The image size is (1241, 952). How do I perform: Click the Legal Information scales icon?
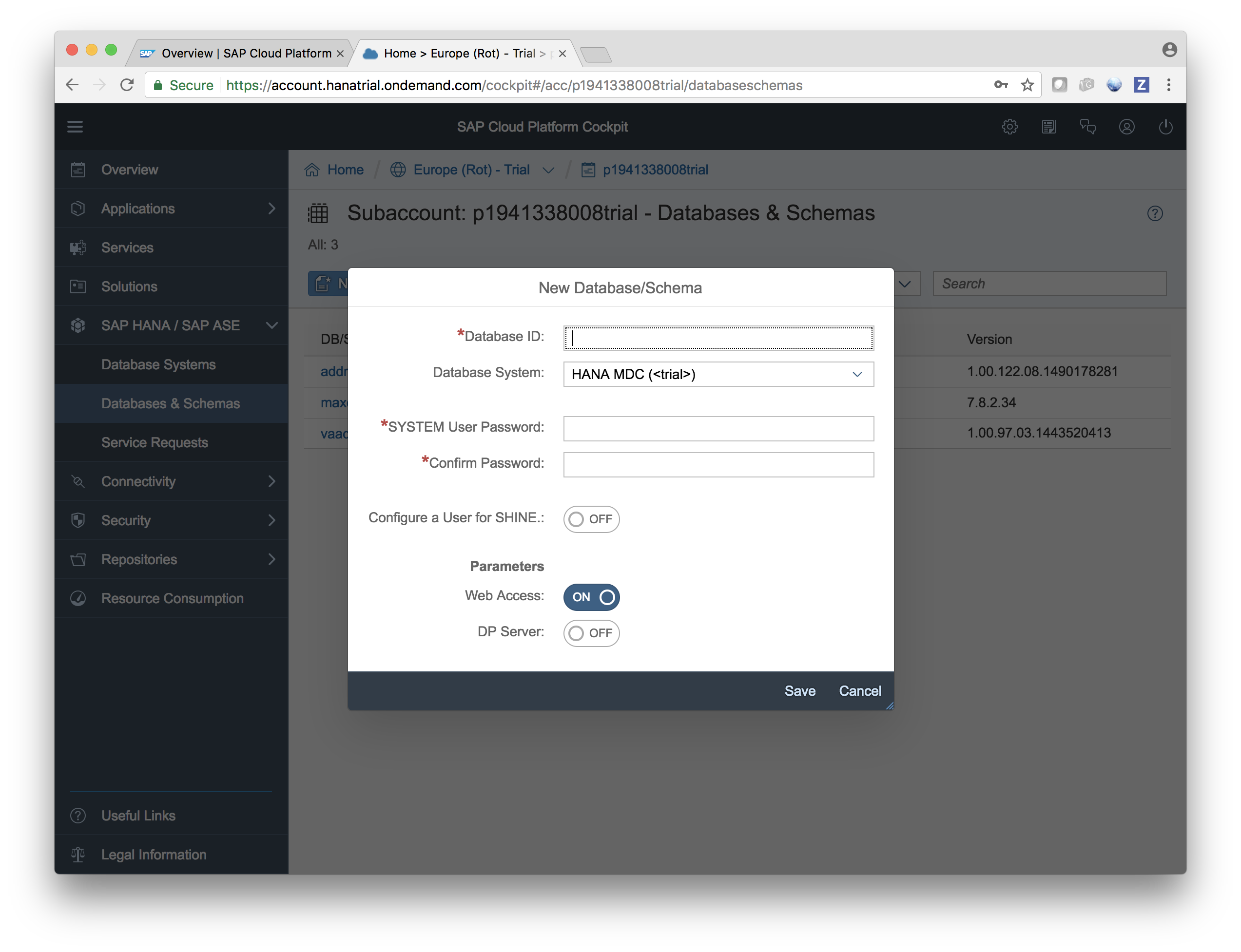click(x=78, y=855)
